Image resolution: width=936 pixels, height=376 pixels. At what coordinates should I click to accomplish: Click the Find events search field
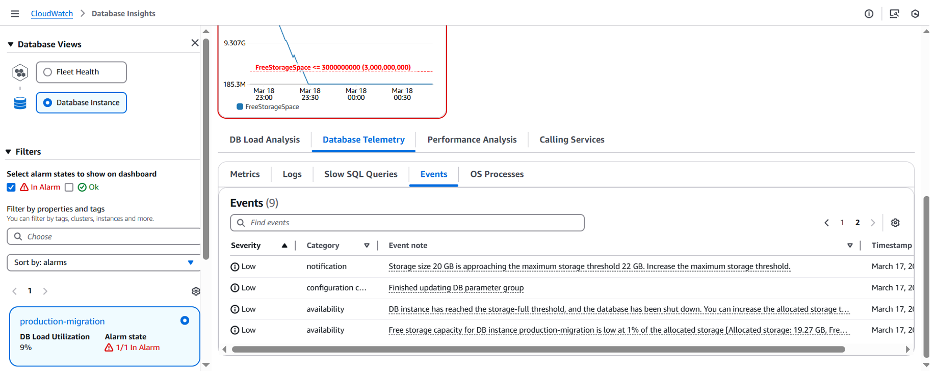coord(407,223)
